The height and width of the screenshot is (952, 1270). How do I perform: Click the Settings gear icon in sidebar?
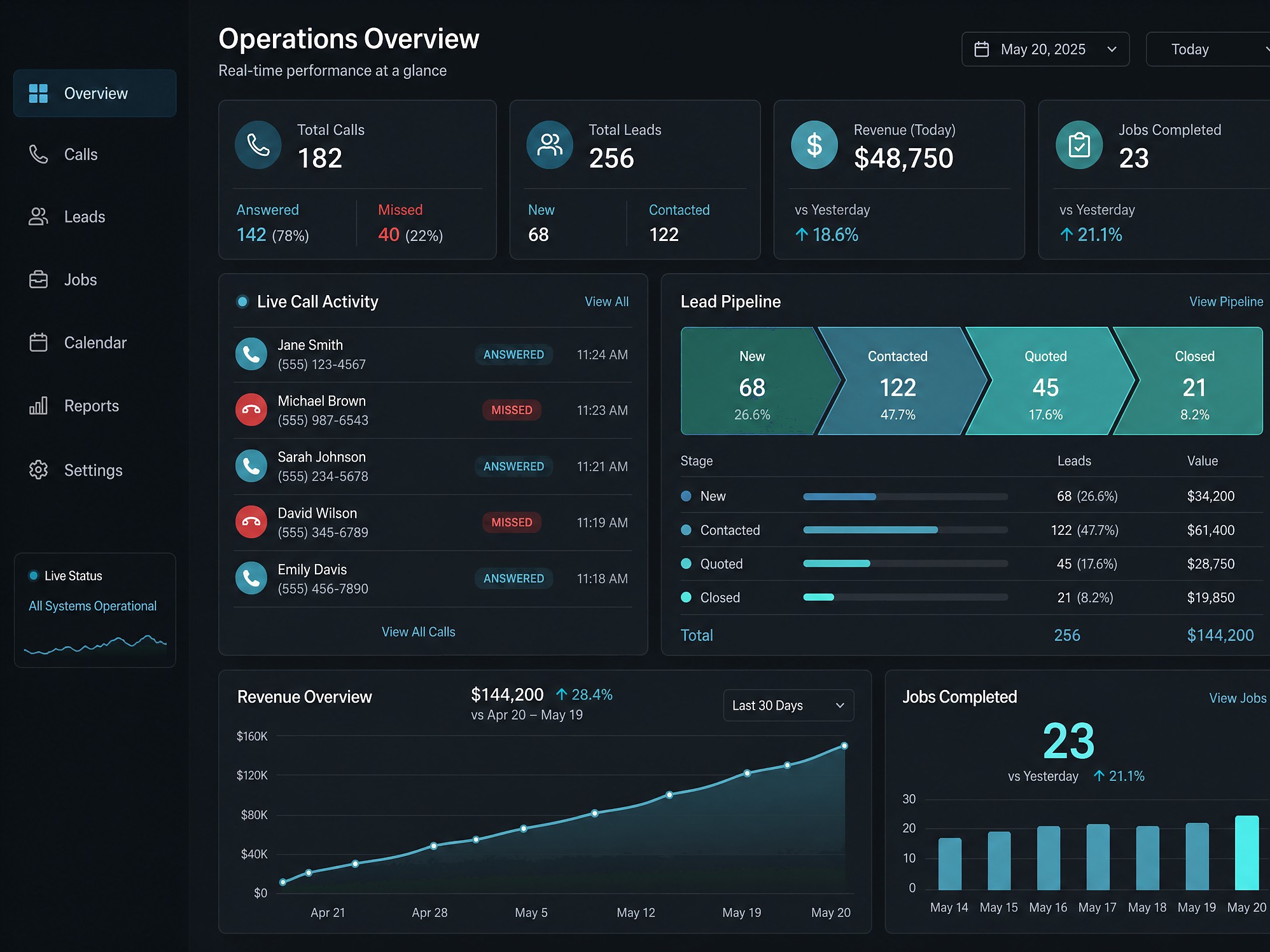click(x=38, y=470)
